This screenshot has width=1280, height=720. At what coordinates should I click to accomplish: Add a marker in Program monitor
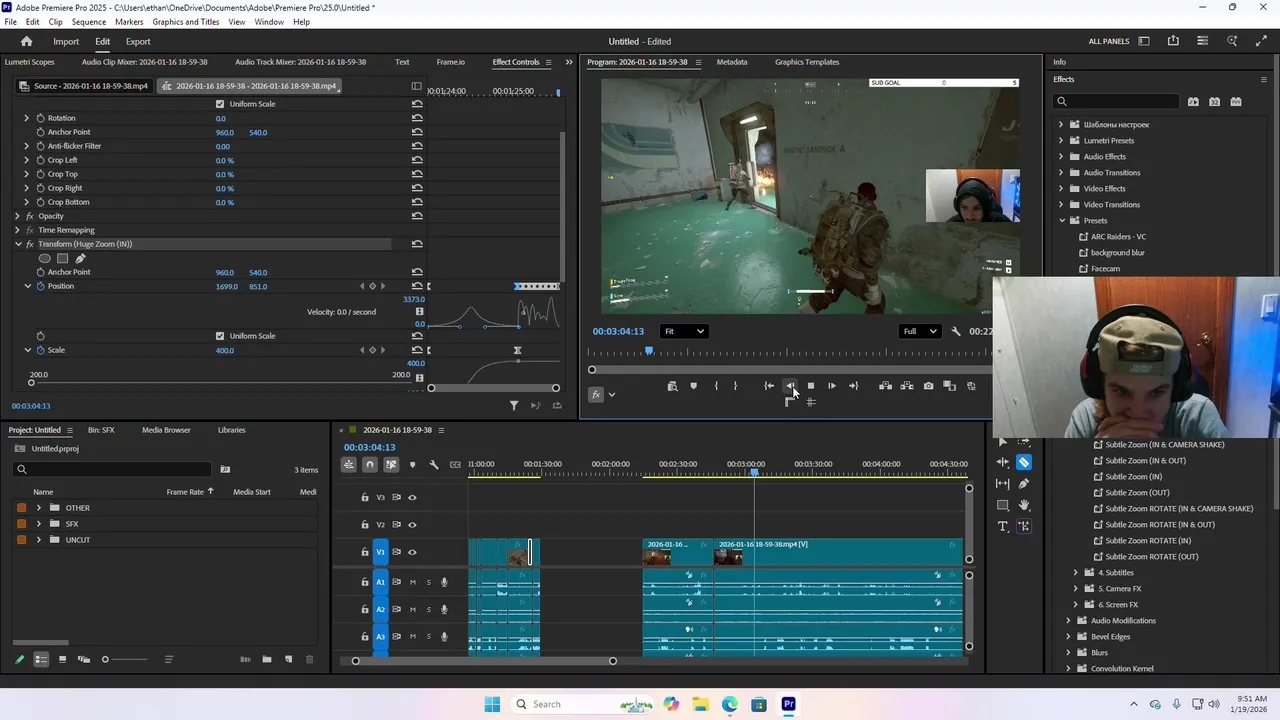693,386
